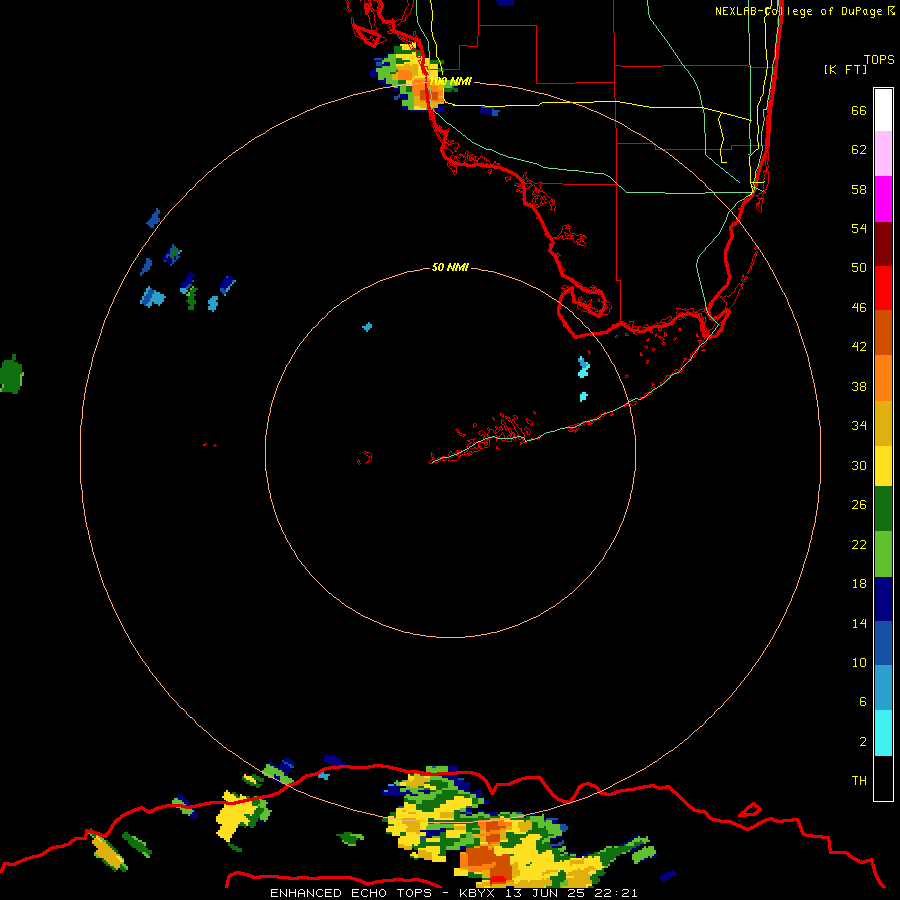Click the 10 legend value
This screenshot has width=900, height=900.
pyautogui.click(x=859, y=662)
